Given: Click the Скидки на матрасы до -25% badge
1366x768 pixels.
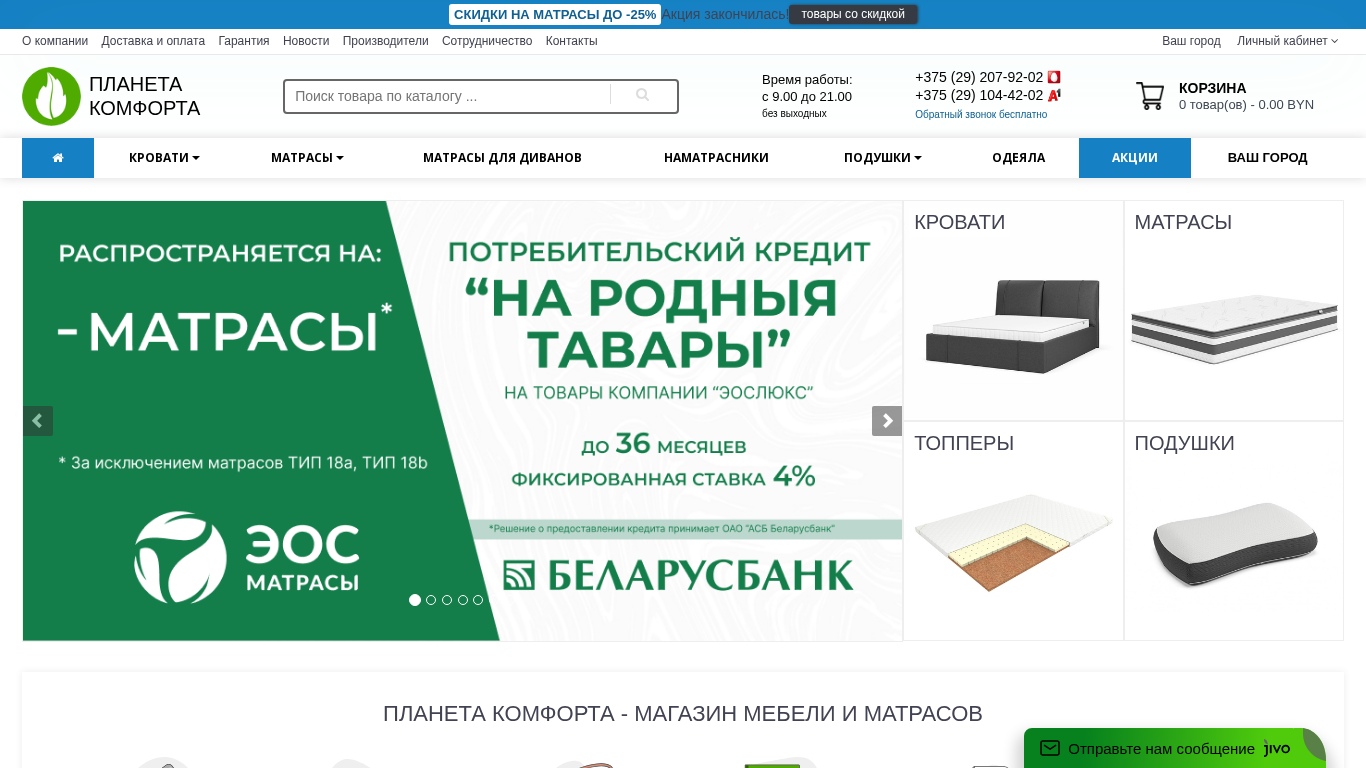Looking at the screenshot, I should click(x=555, y=15).
